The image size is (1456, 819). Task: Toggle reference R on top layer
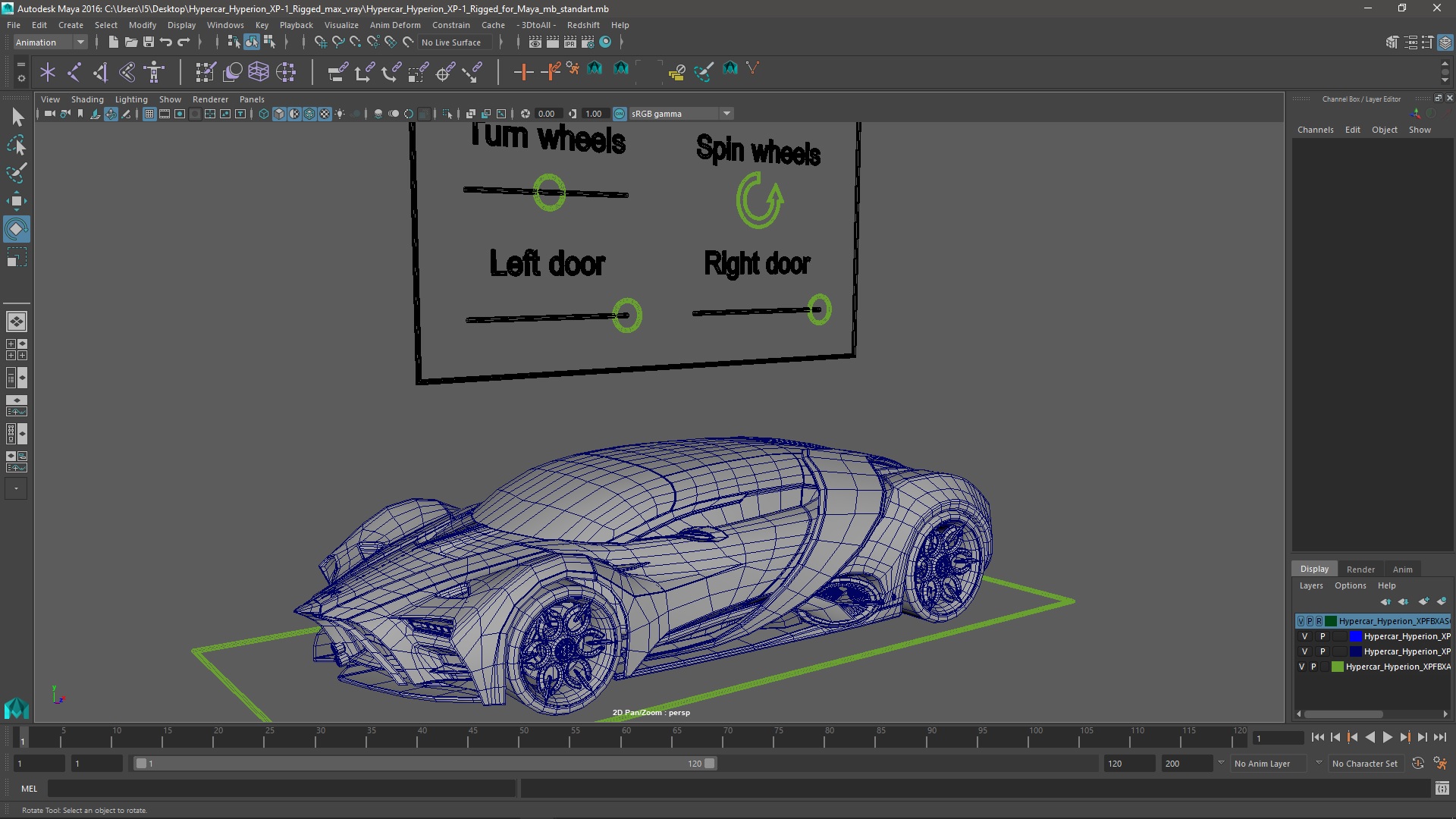tap(1319, 621)
